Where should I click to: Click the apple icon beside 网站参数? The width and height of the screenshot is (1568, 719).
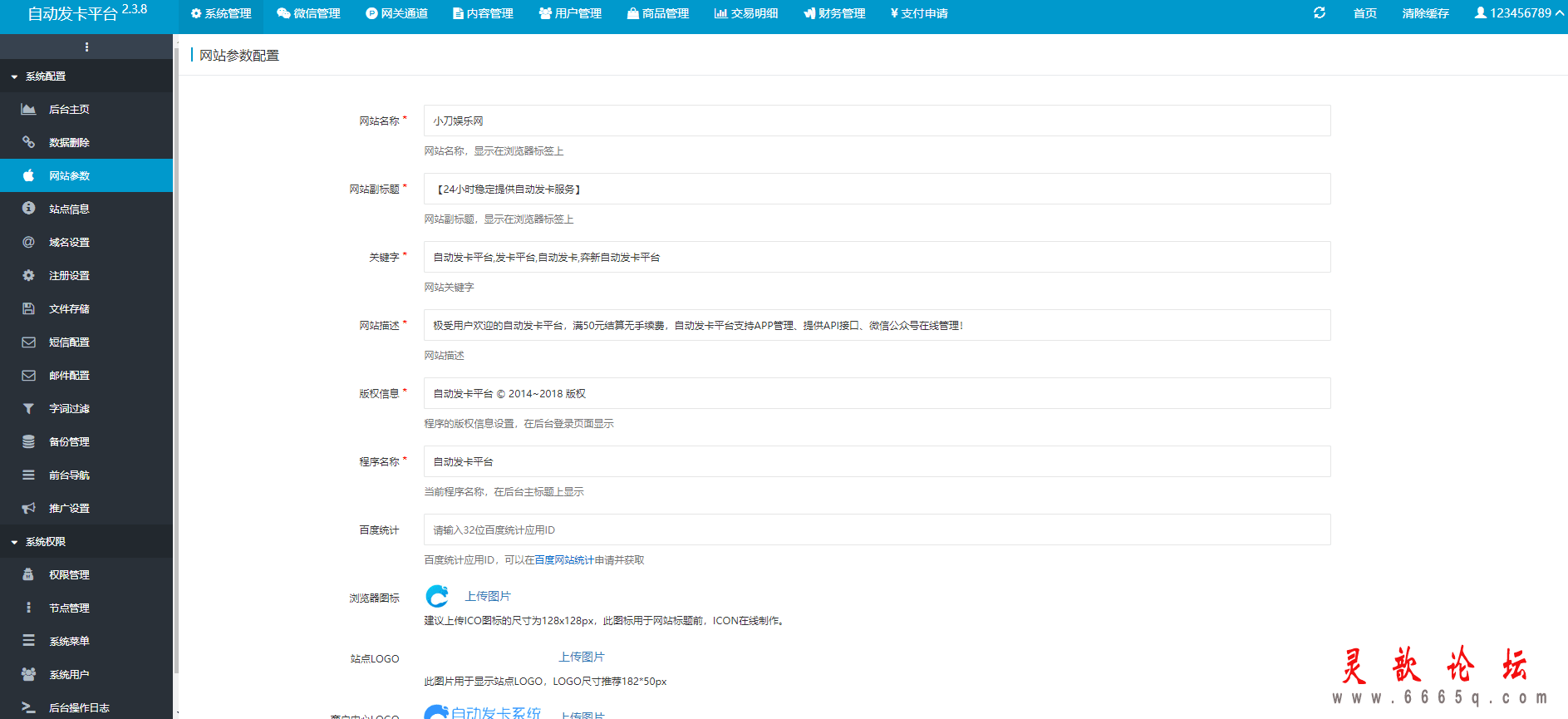(x=28, y=175)
